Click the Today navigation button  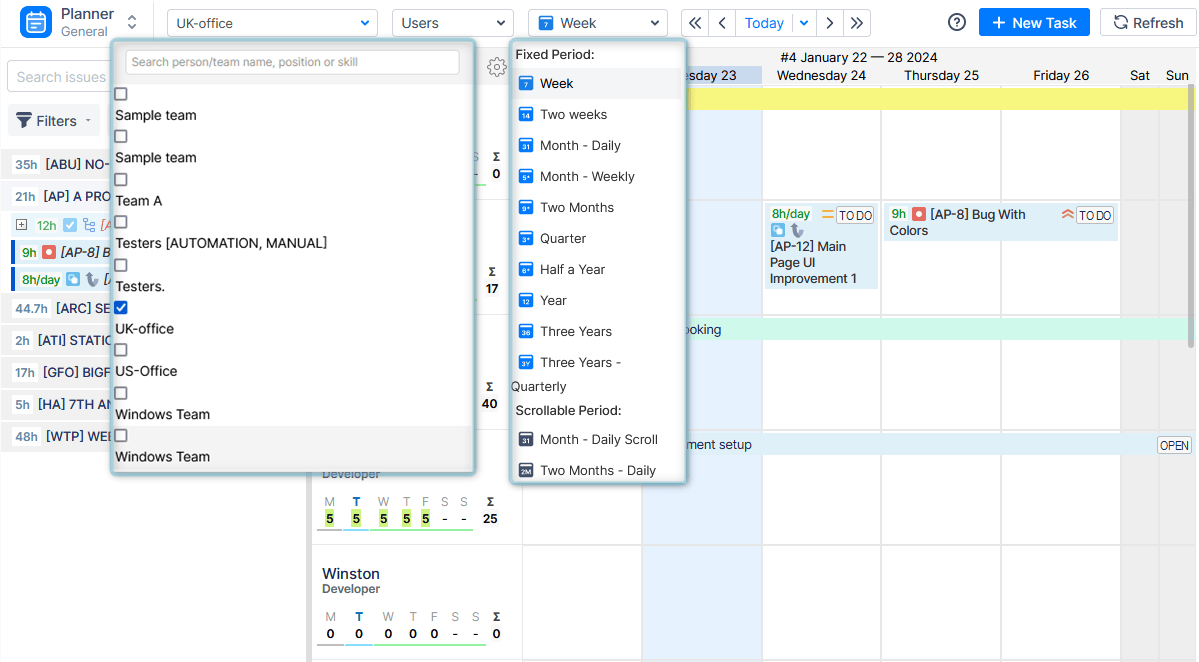tap(763, 22)
